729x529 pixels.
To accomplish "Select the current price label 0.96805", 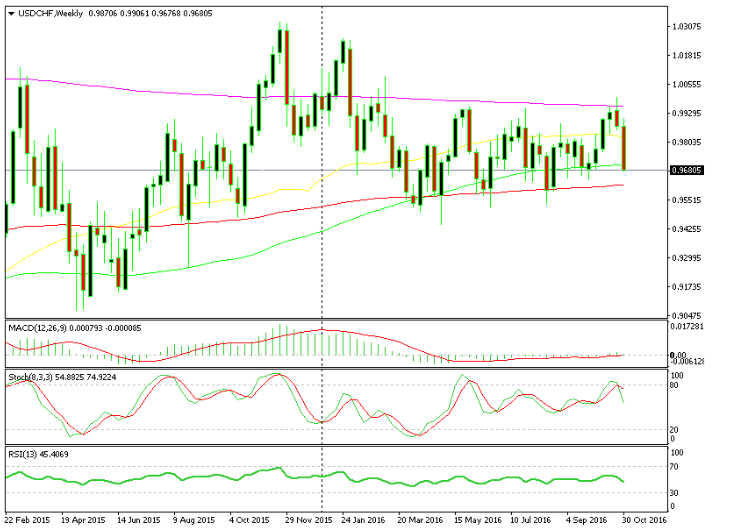I will tap(687, 171).
